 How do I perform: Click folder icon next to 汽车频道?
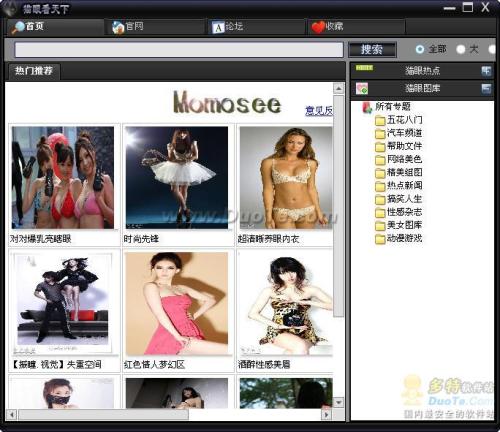point(380,134)
